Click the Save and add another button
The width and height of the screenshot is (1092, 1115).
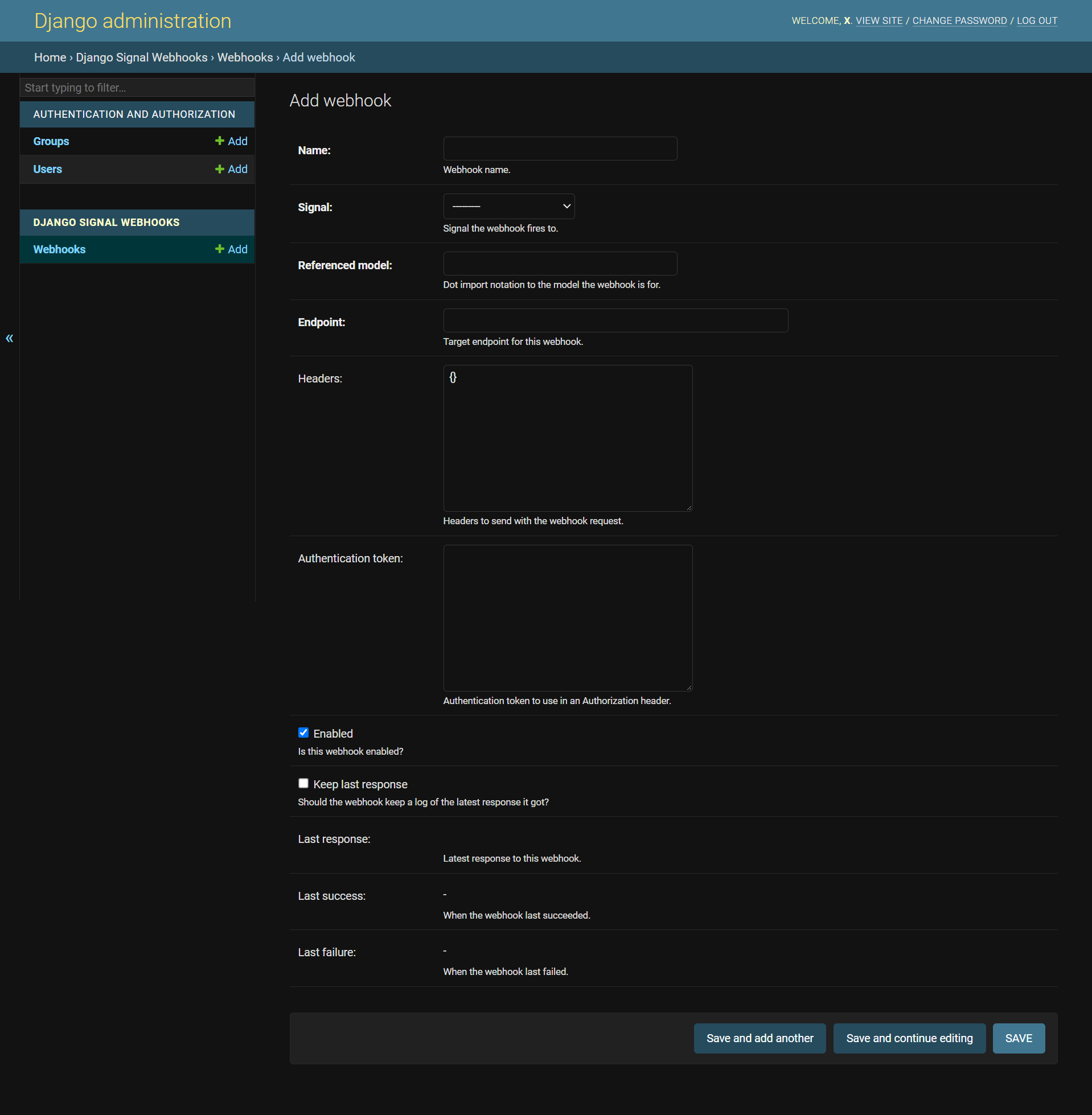760,1038
